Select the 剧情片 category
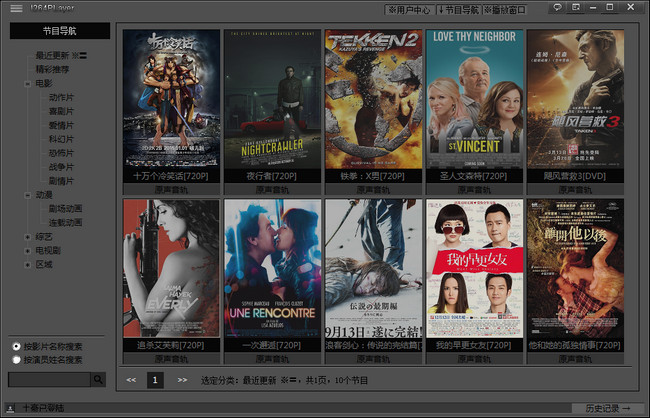Screen dimensions: 650x418 coord(61,181)
